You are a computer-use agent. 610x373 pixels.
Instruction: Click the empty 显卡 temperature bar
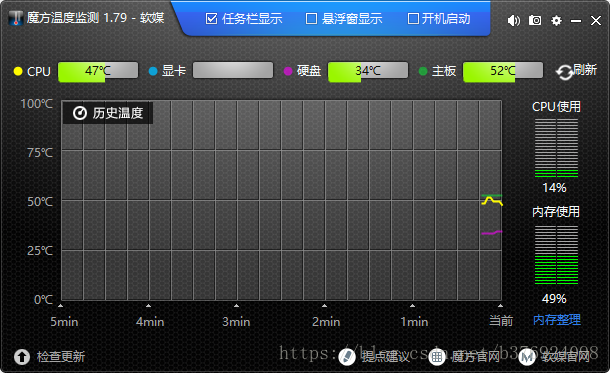(x=233, y=70)
